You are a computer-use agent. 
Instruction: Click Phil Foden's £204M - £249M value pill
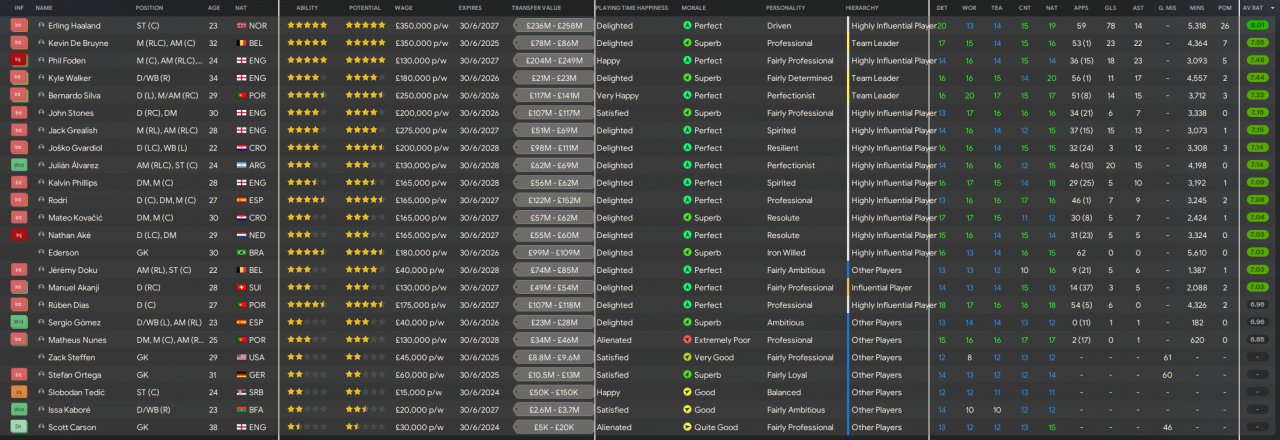coord(553,60)
